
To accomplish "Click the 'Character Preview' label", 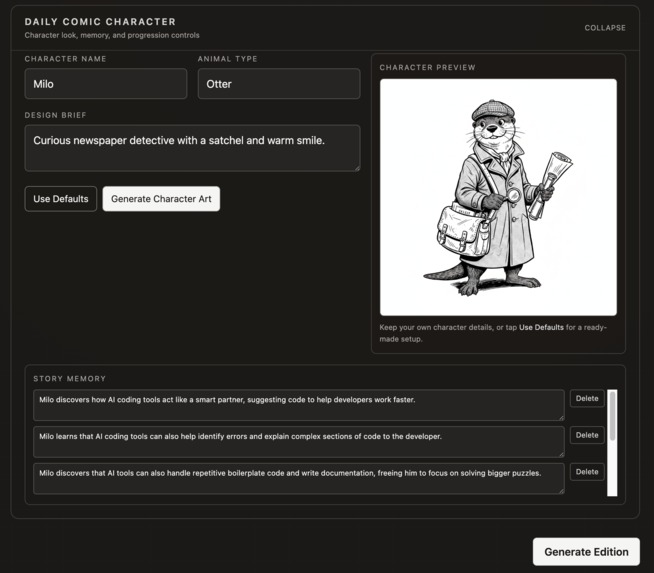I will (428, 68).
